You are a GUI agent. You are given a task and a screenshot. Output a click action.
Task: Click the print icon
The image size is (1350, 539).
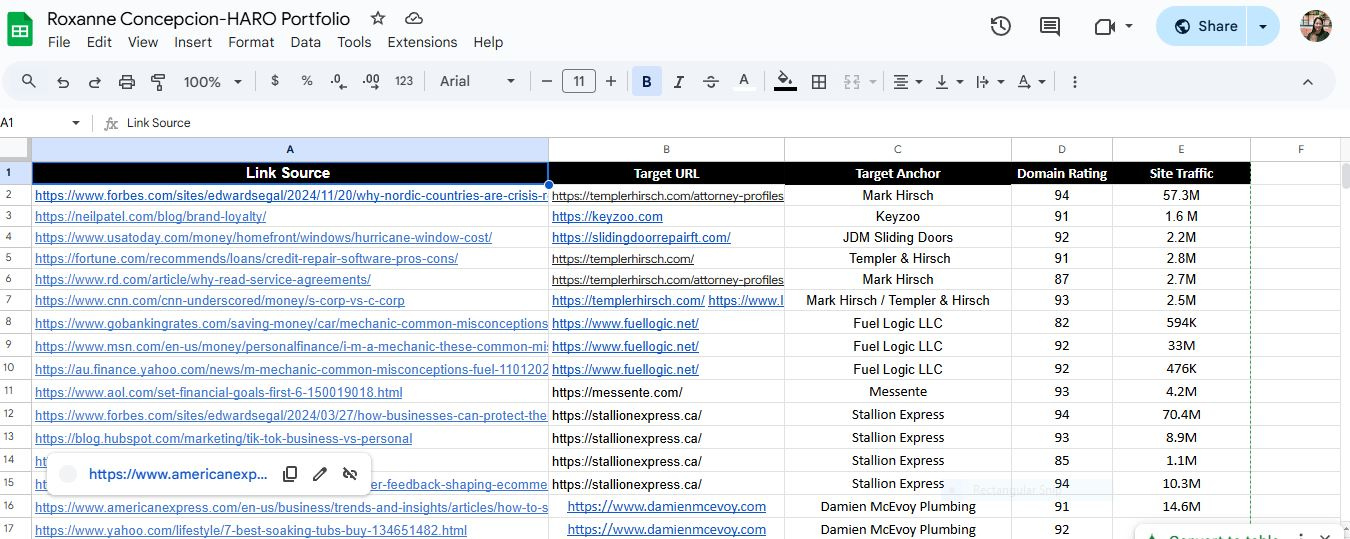(x=127, y=82)
